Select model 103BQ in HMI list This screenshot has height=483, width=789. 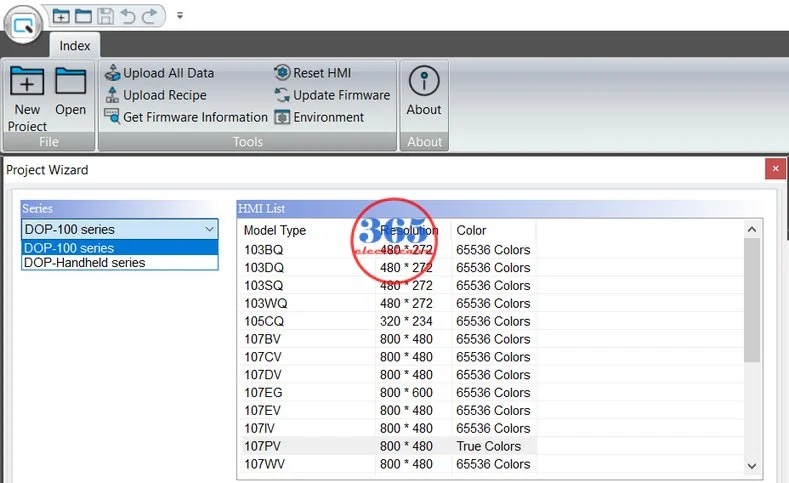264,250
